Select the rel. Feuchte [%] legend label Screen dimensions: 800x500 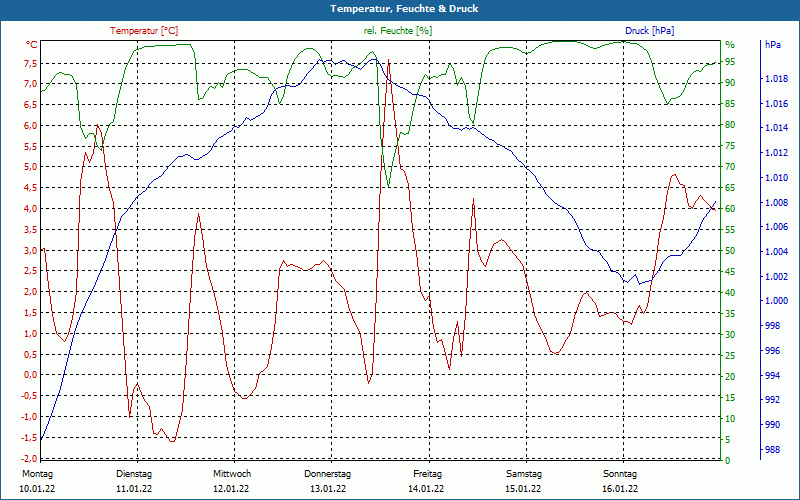[x=398, y=31]
